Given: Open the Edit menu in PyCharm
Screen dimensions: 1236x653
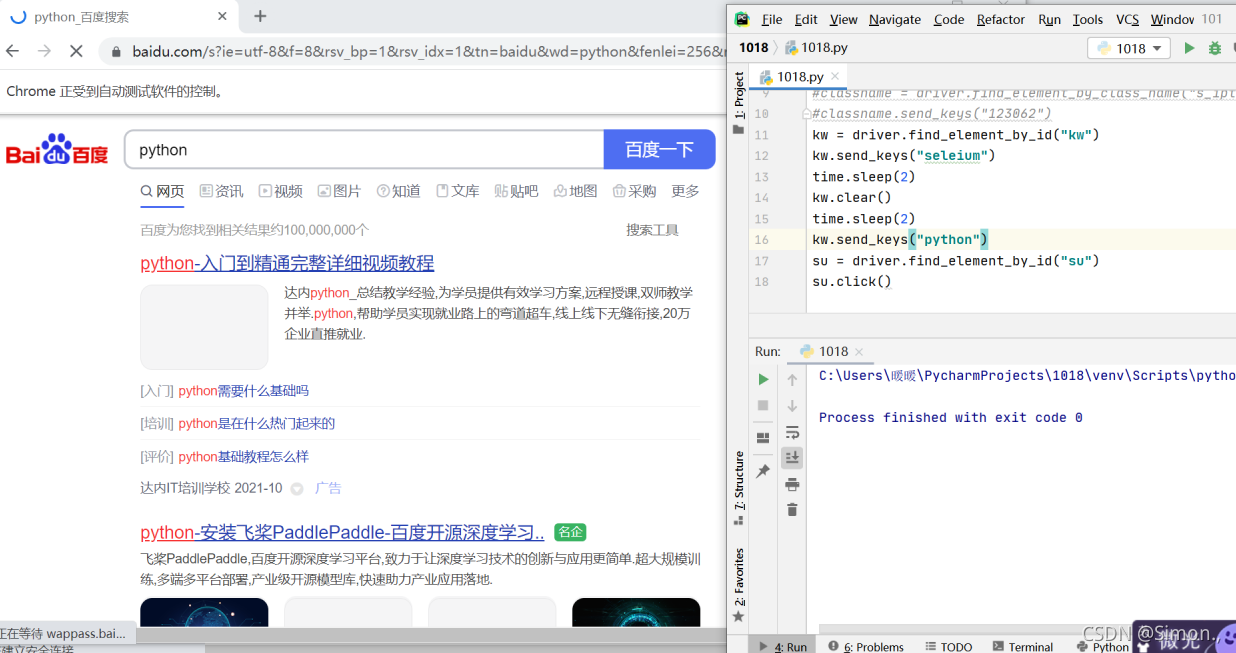Looking at the screenshot, I should pos(806,19).
